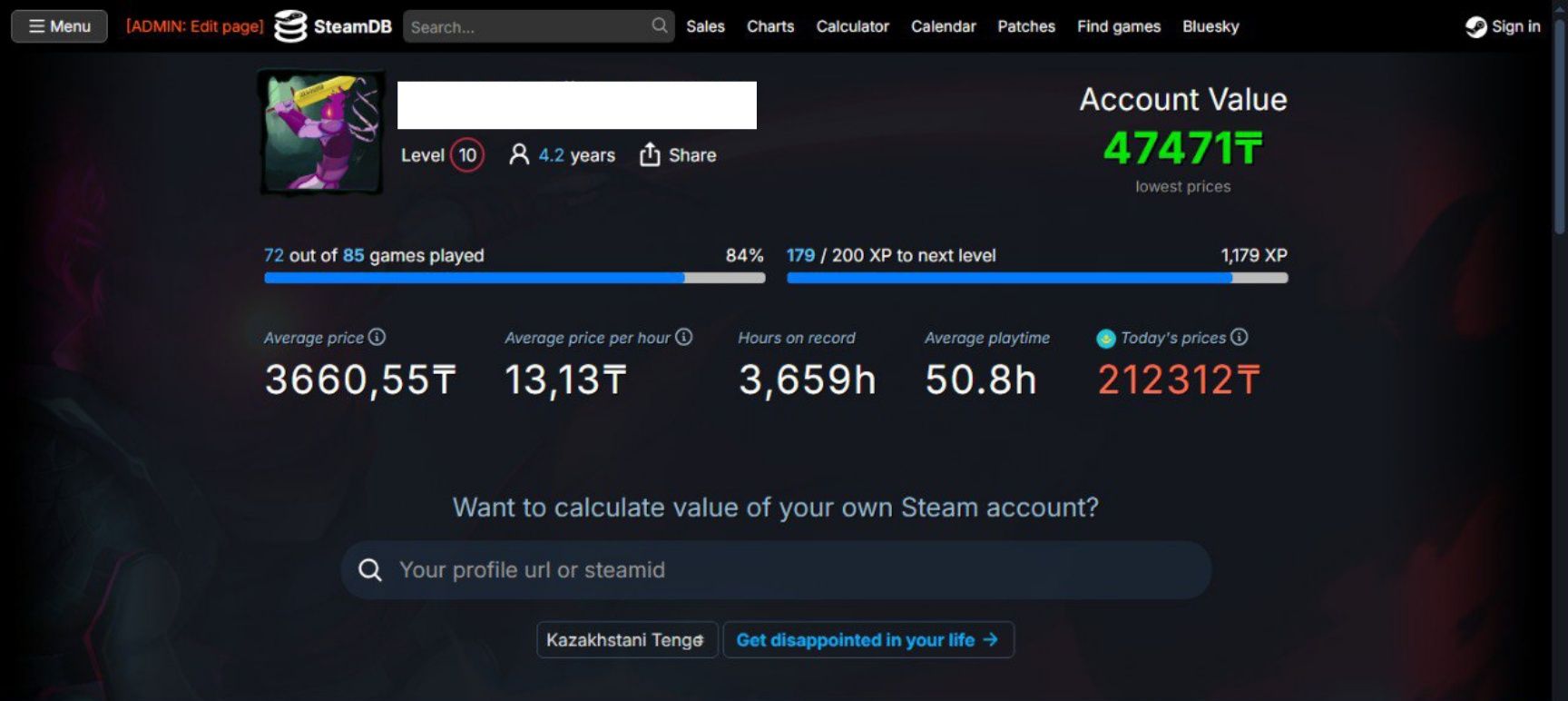Go to the Charts section
1568x701 pixels.
click(x=770, y=26)
